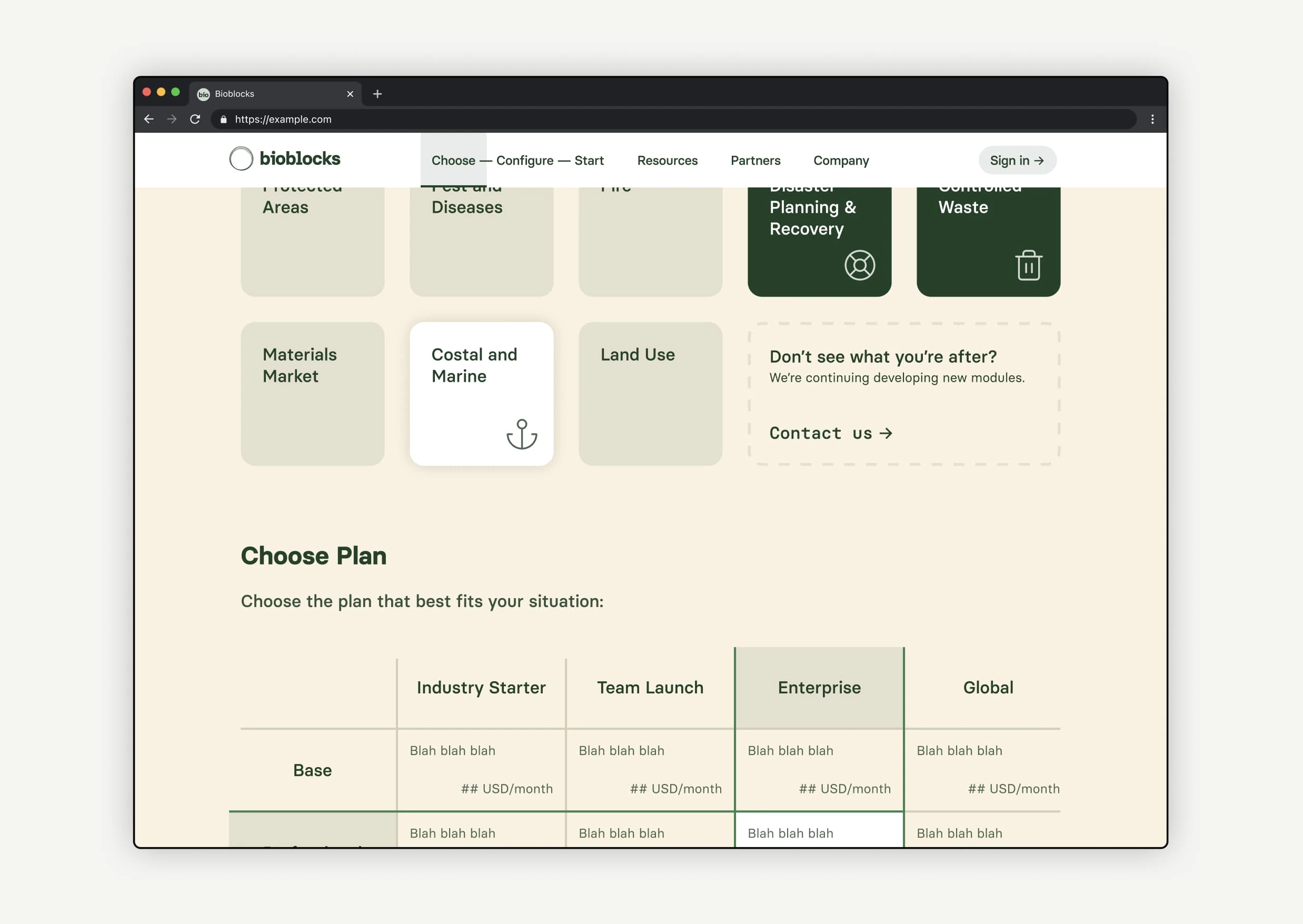
Task: Go back using browser back arrow
Action: pyautogui.click(x=149, y=119)
